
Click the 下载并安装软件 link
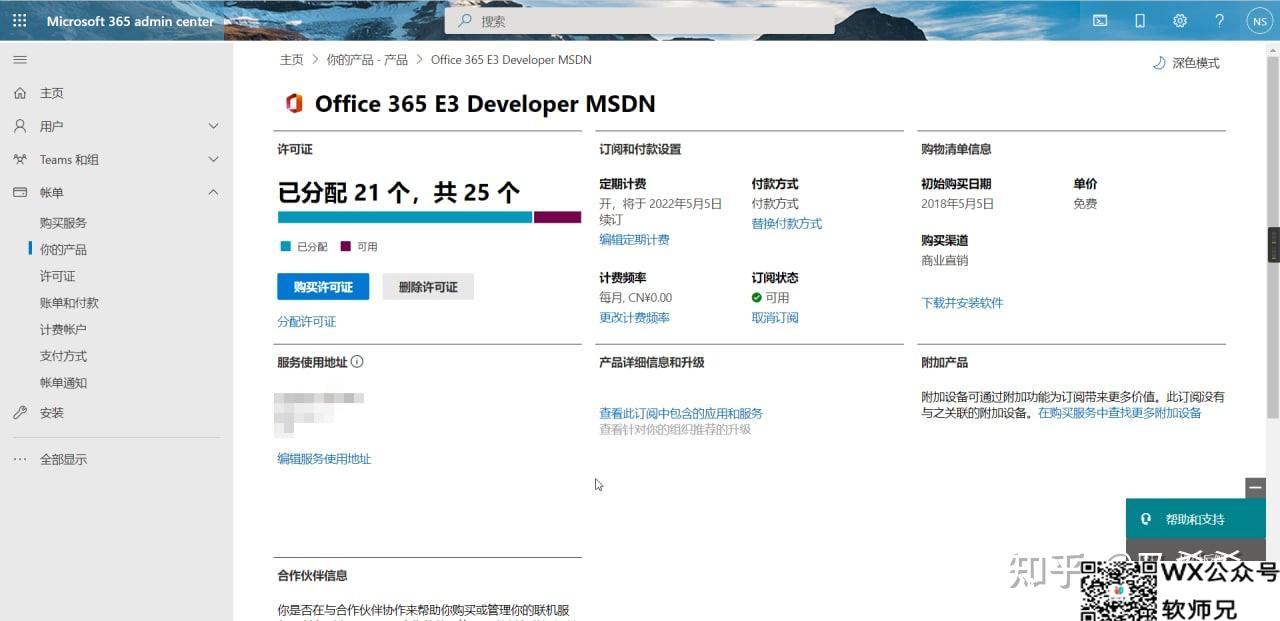962,303
